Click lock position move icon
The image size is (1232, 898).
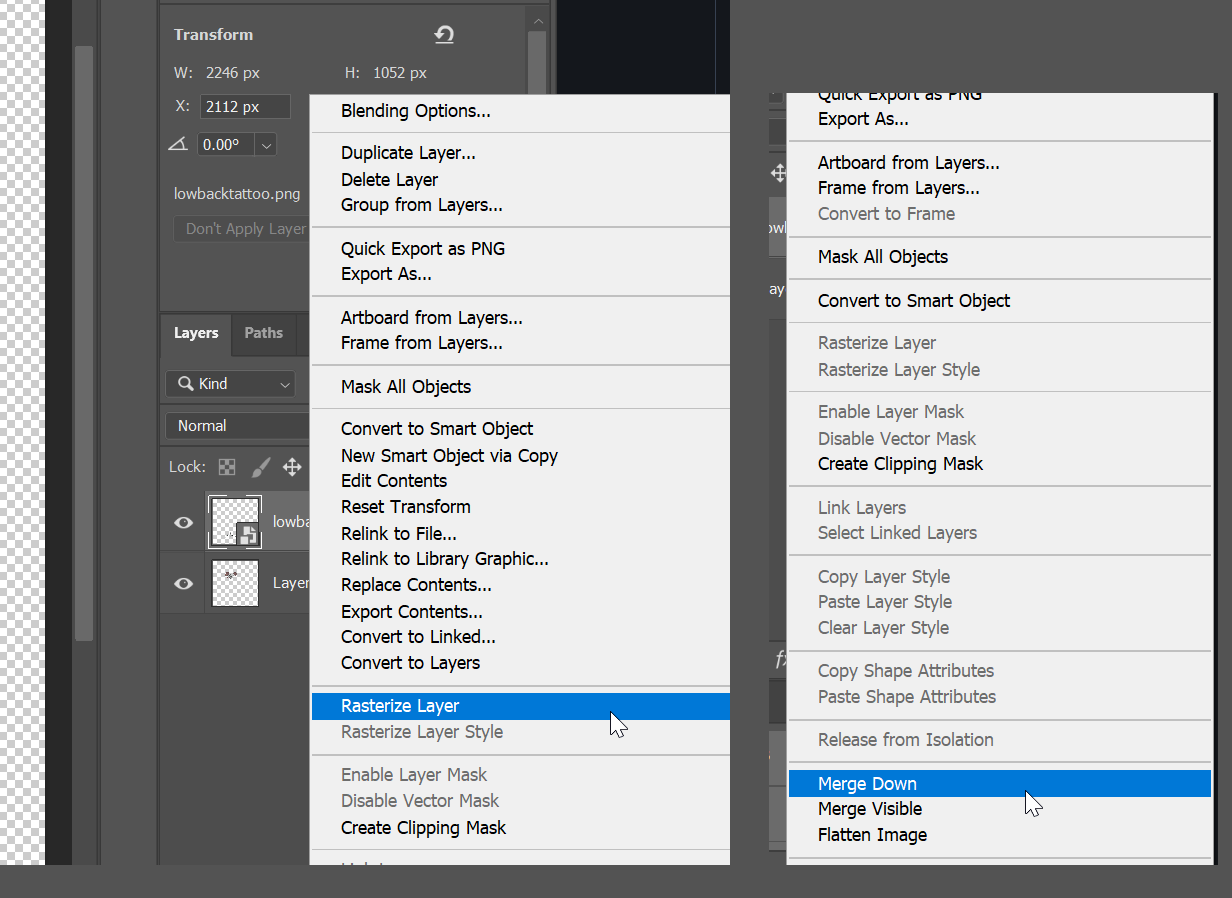pos(292,467)
